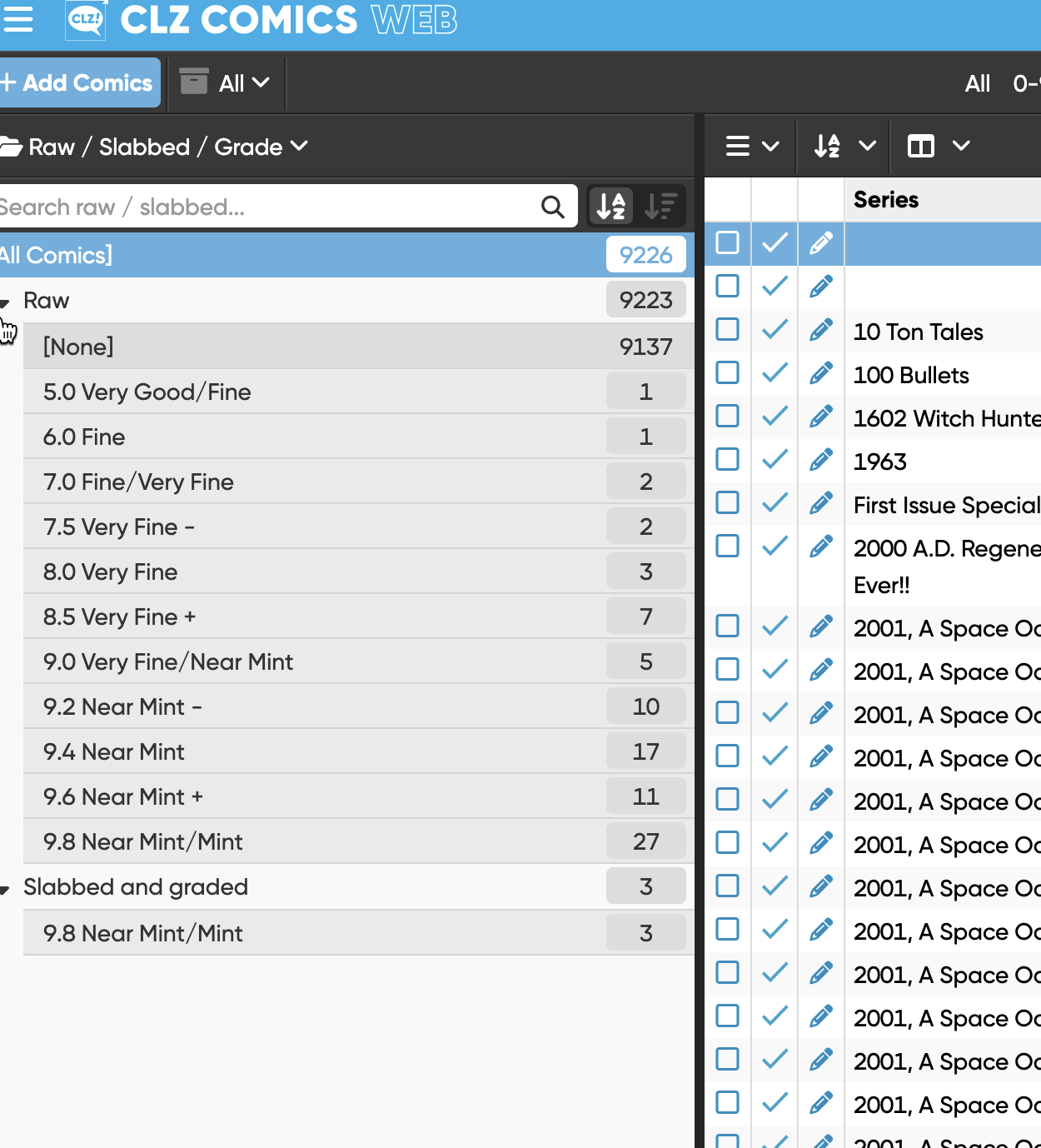Screen dimensions: 1041x1148
Task: Select the checkbox for 1602 Witch Hunter
Action: coord(727,416)
